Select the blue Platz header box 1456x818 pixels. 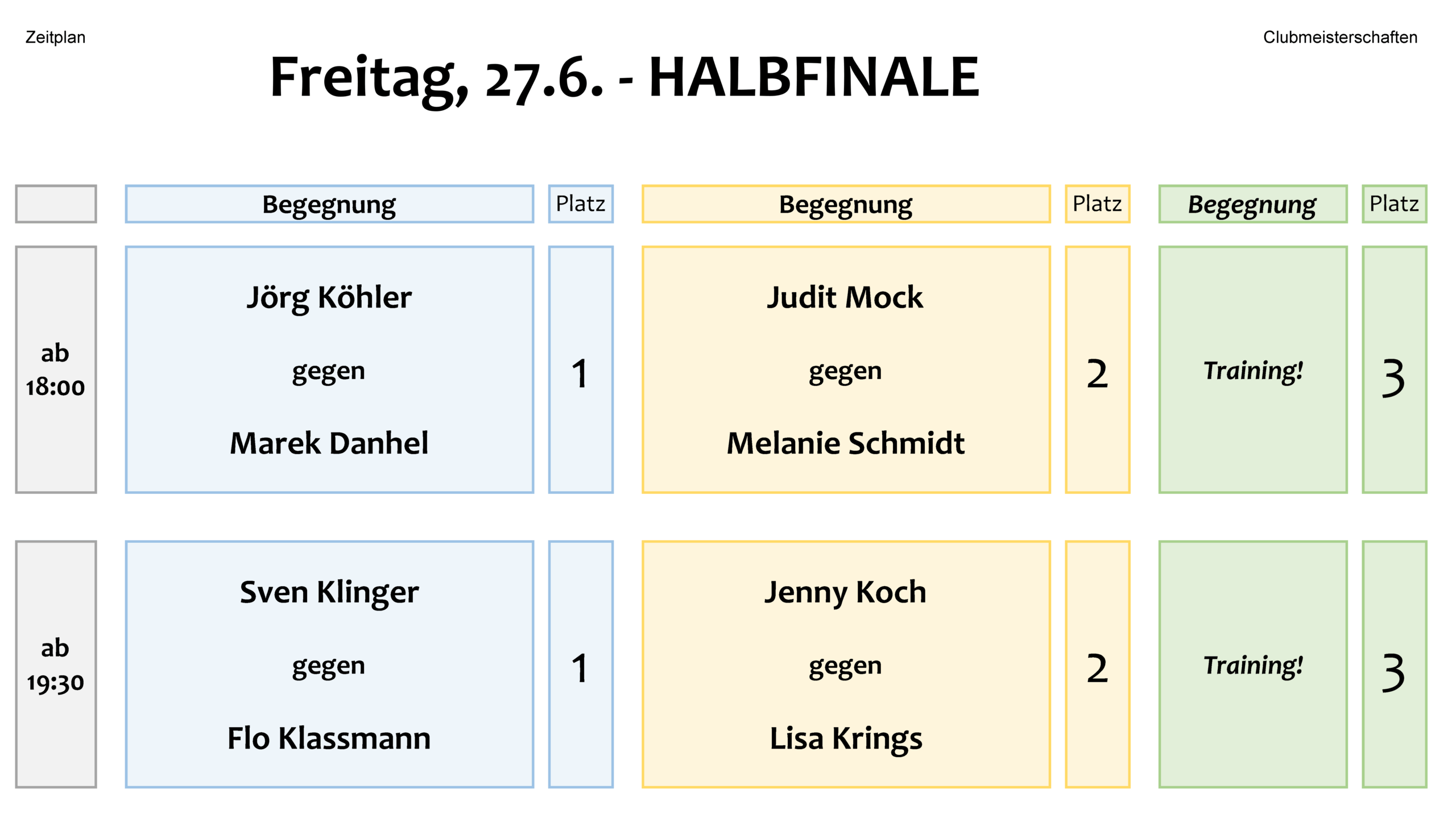(x=581, y=204)
